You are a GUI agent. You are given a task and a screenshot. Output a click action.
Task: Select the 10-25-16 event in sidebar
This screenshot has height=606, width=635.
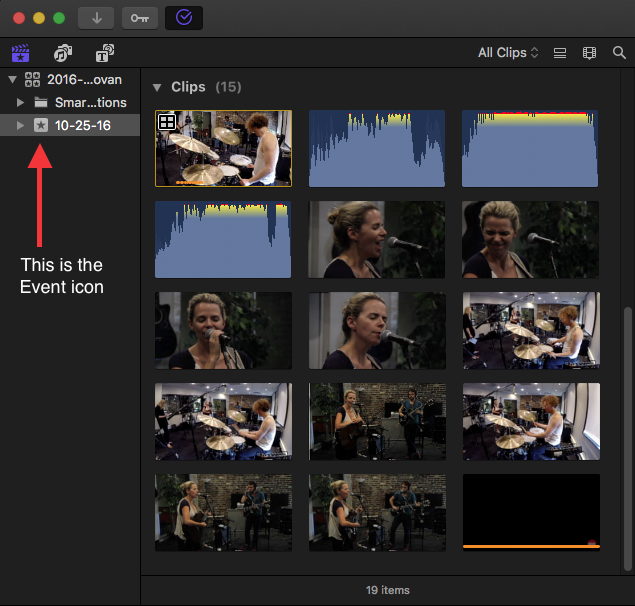pyautogui.click(x=84, y=126)
